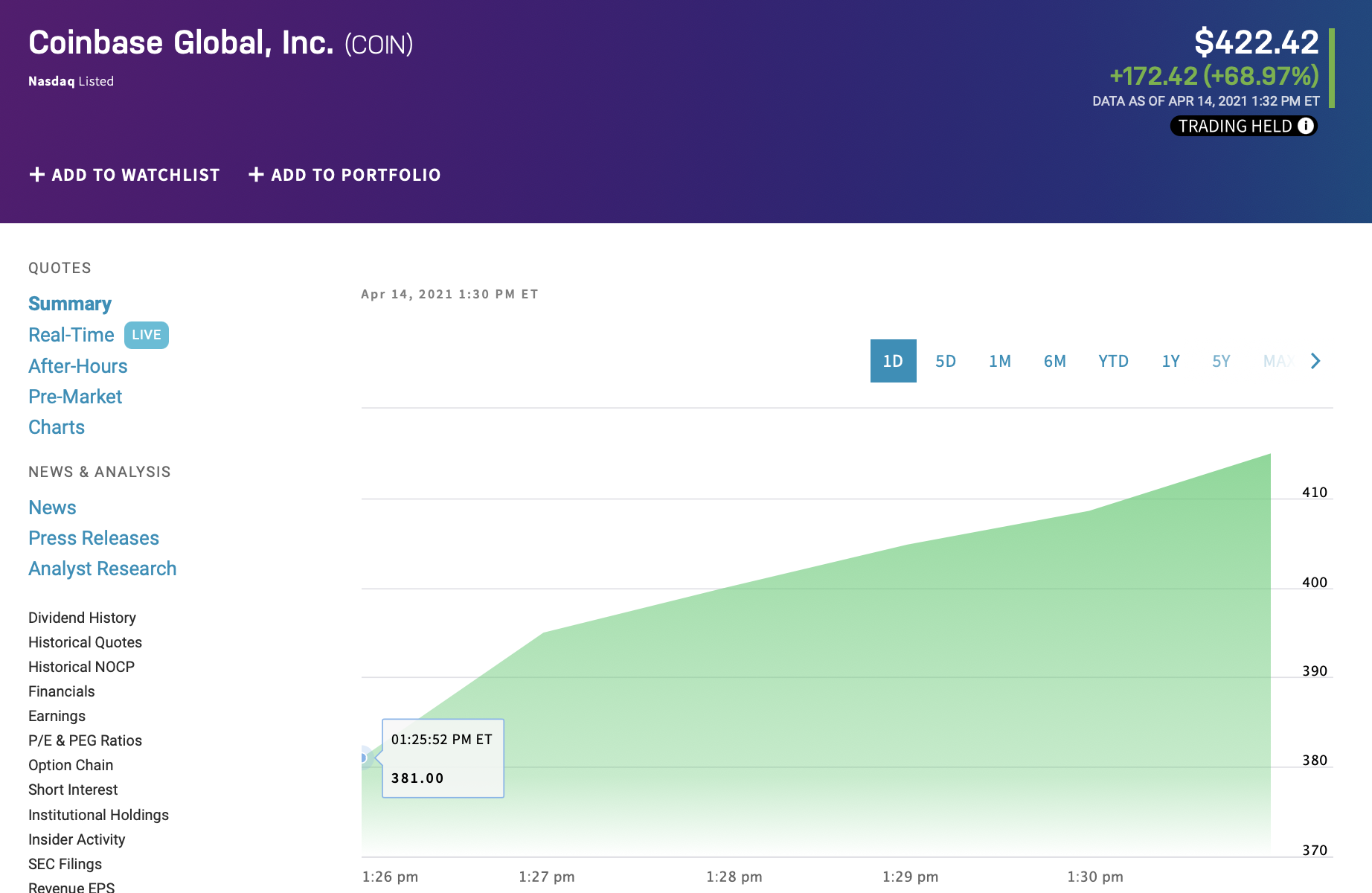
Task: Choose the 1Y chart range
Action: pyautogui.click(x=1170, y=361)
